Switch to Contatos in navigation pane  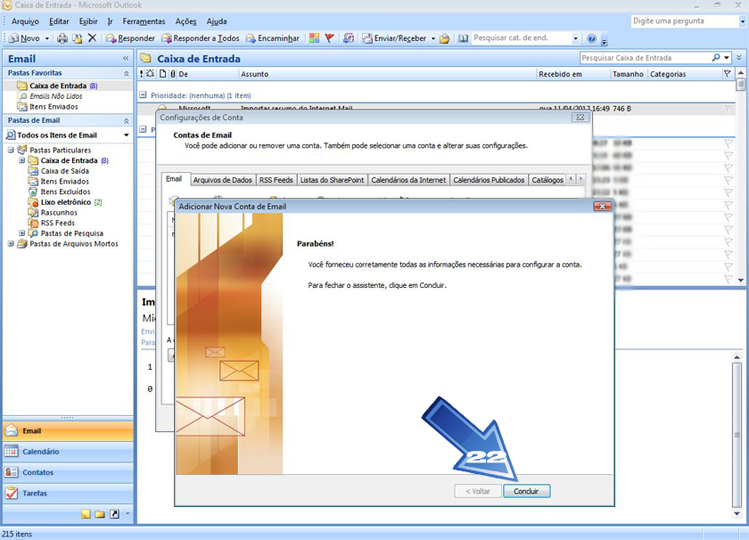coord(68,472)
